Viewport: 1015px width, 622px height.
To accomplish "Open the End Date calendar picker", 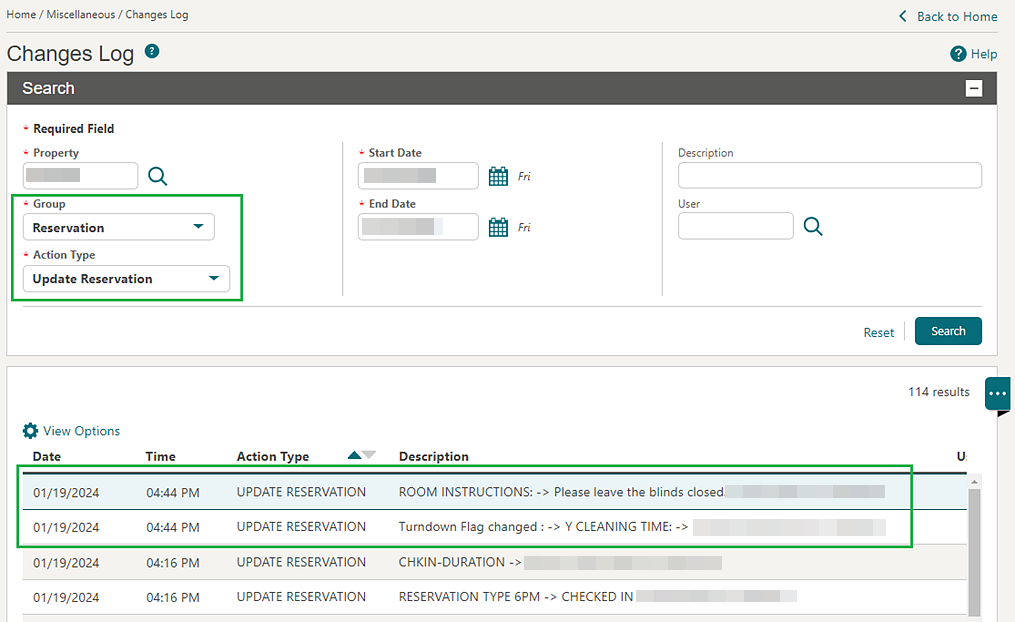I will (498, 227).
